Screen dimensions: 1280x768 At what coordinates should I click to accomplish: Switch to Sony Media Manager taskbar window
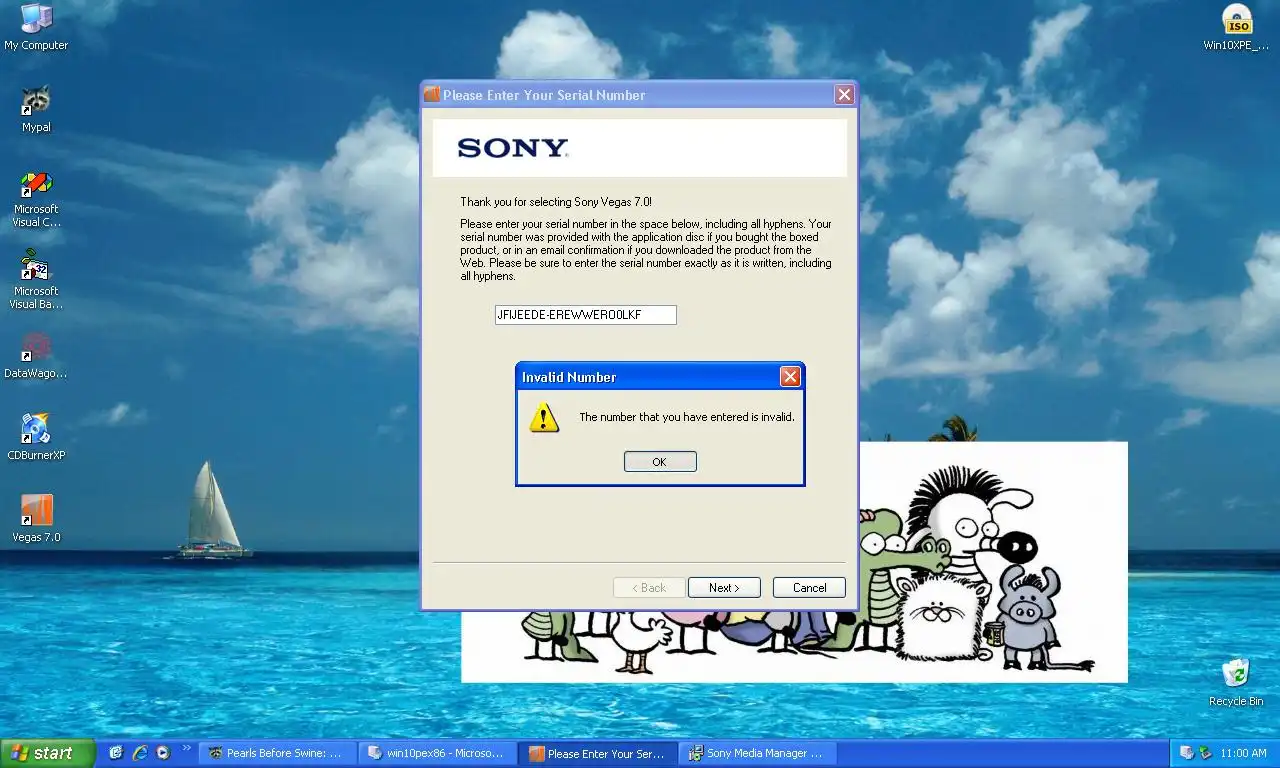757,753
